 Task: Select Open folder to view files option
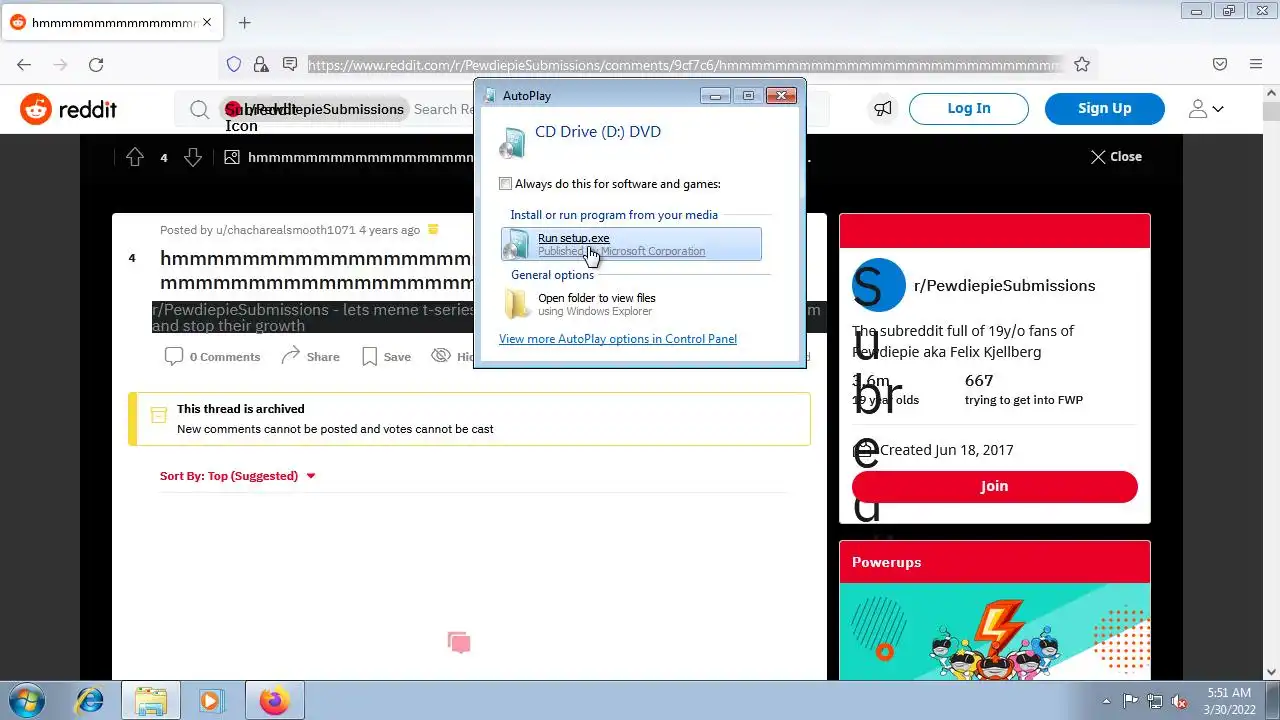click(631, 304)
